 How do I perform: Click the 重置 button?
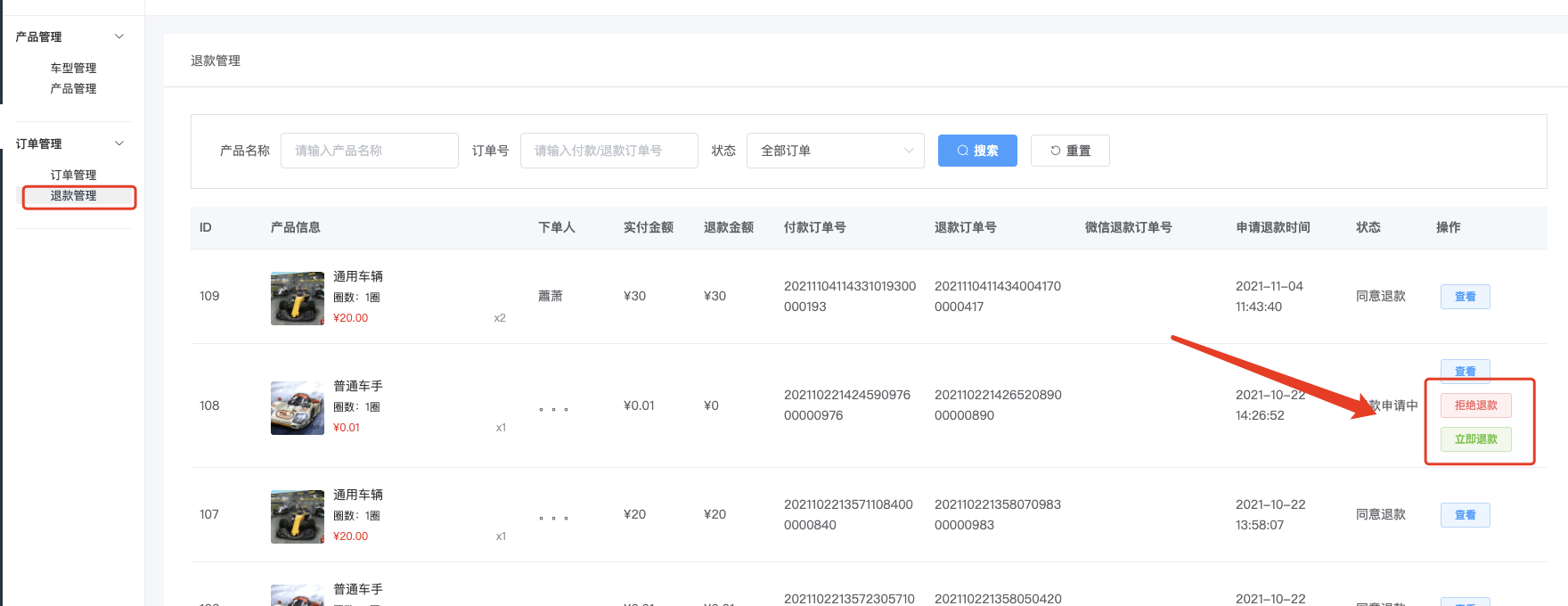click(1070, 151)
